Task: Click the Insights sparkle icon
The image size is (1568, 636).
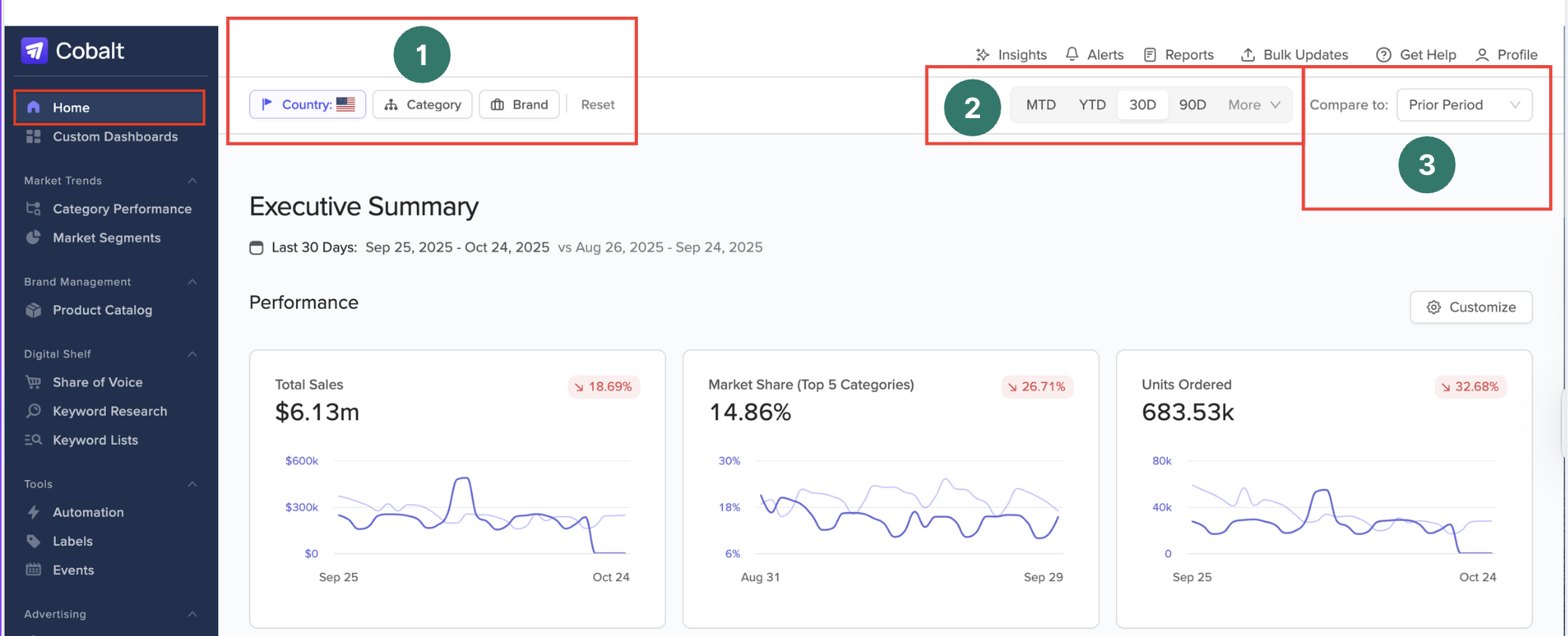Action: pyautogui.click(x=982, y=55)
